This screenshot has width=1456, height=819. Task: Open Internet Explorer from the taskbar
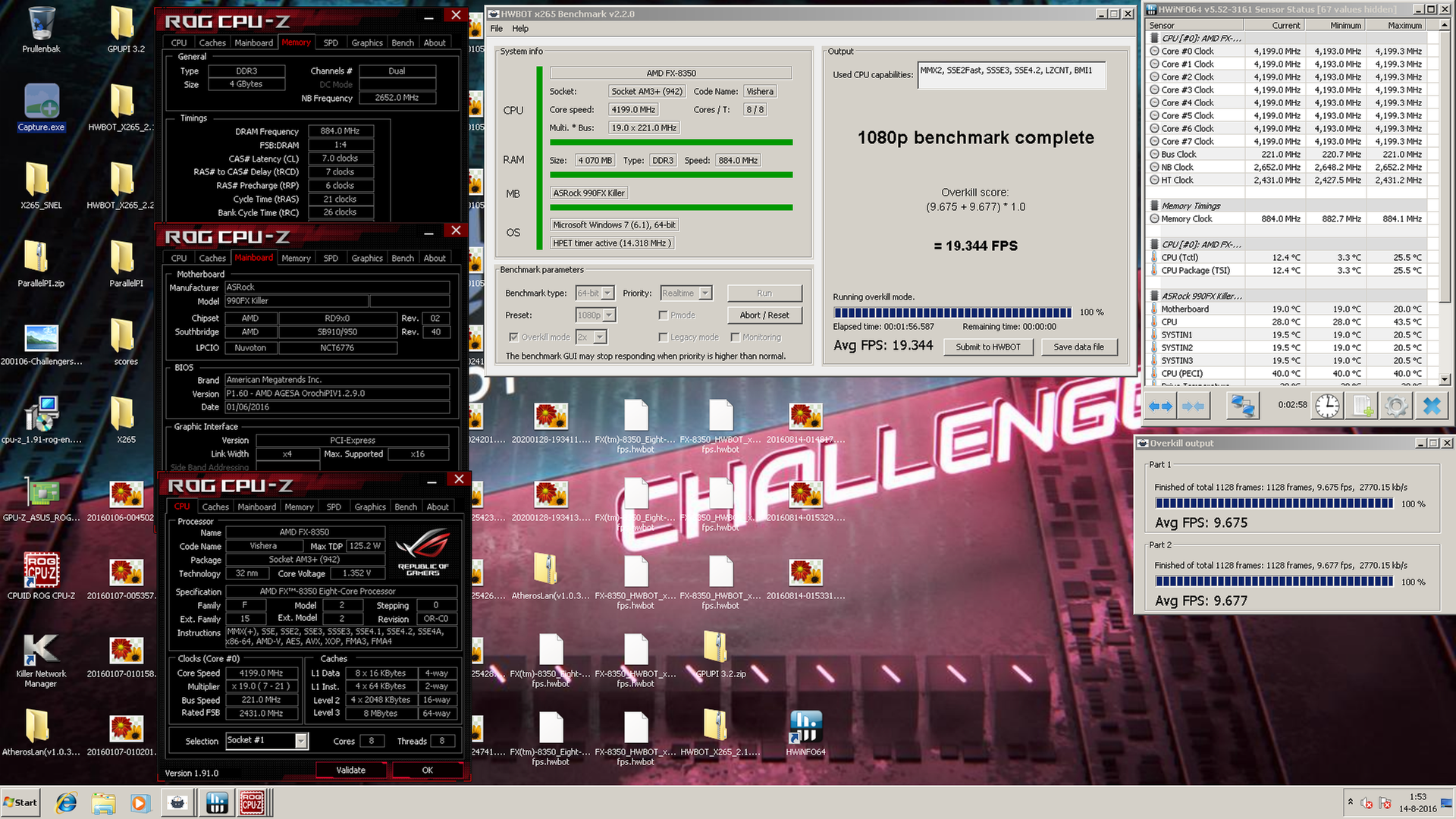[67, 803]
